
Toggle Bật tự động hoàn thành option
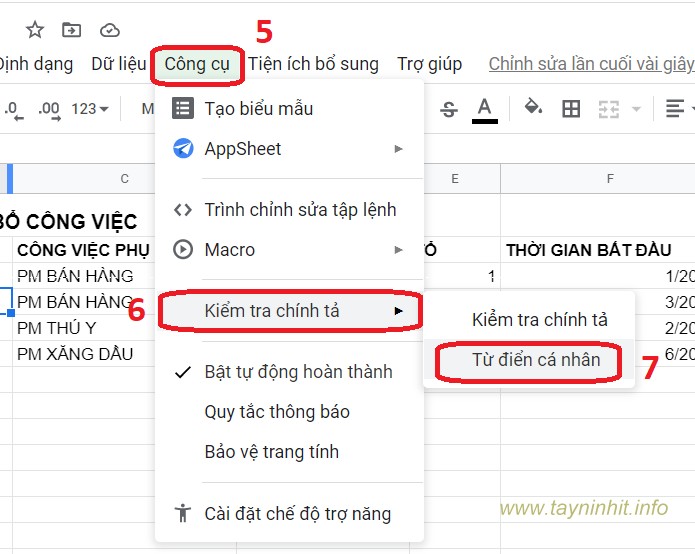pos(298,372)
